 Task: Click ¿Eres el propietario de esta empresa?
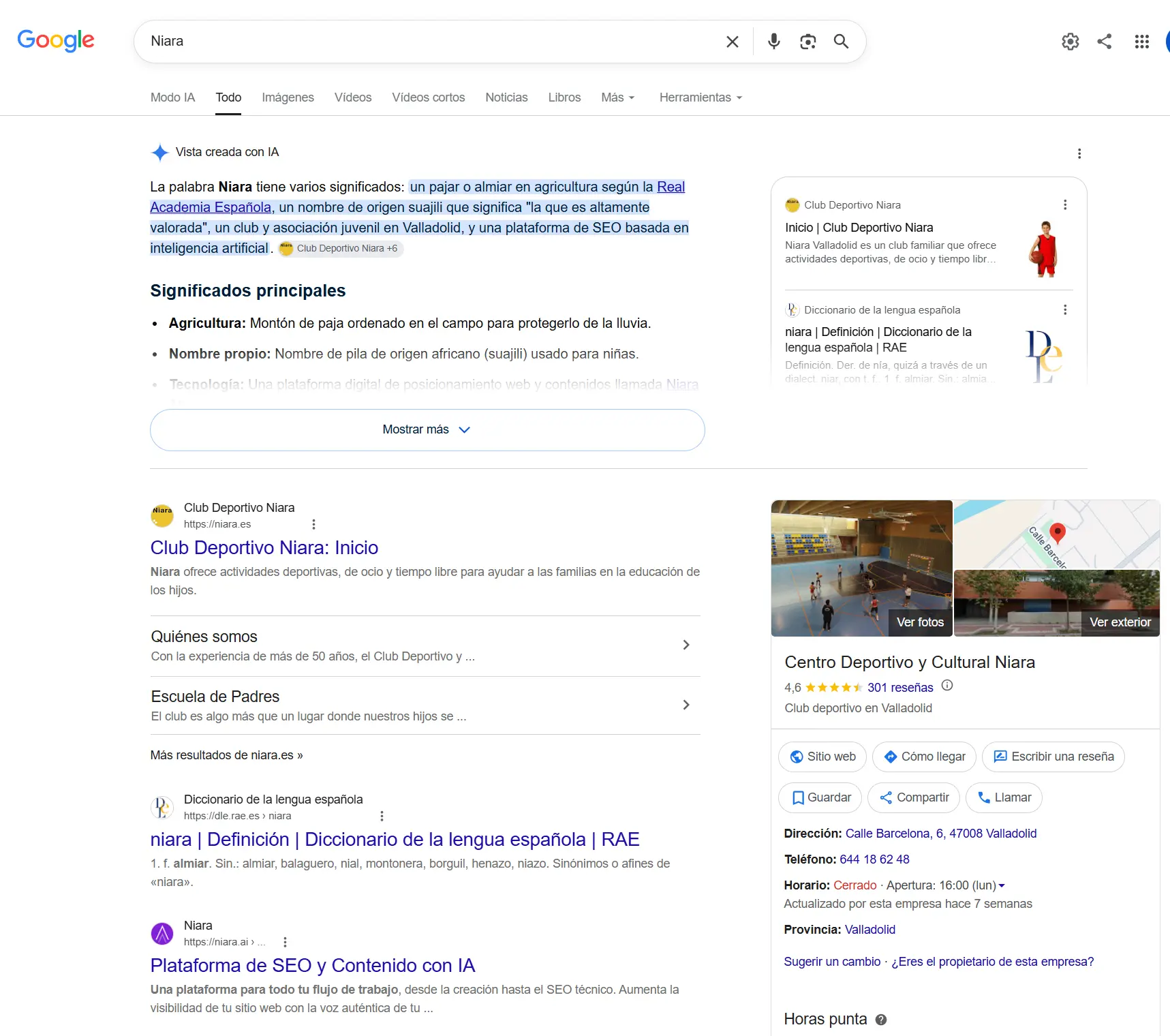(x=992, y=962)
